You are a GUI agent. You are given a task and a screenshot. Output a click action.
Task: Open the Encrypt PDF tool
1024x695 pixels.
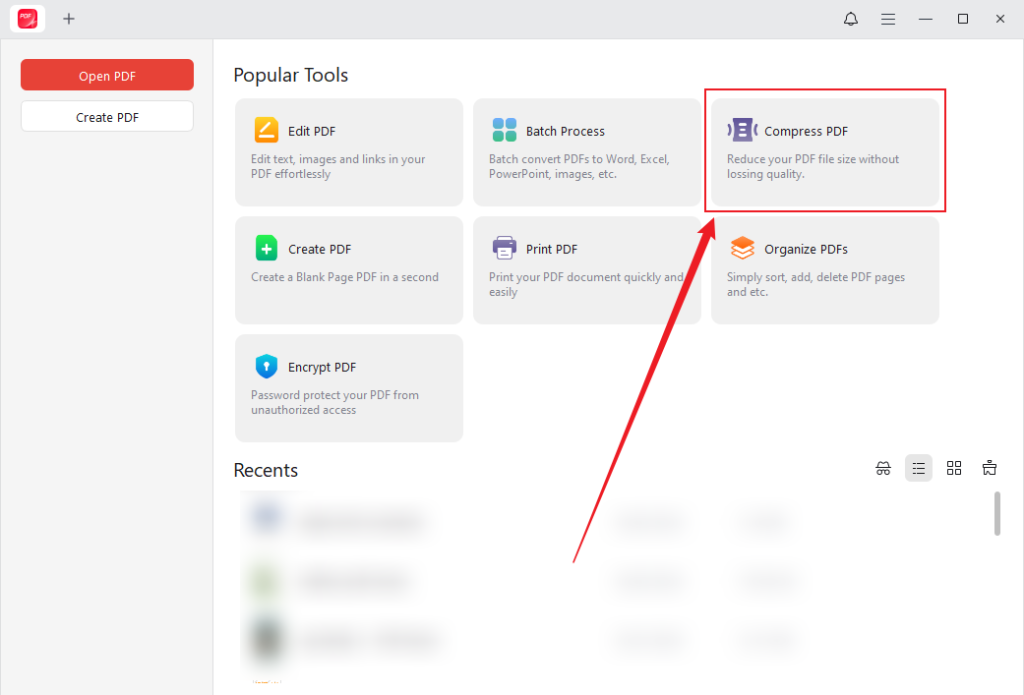click(x=348, y=387)
